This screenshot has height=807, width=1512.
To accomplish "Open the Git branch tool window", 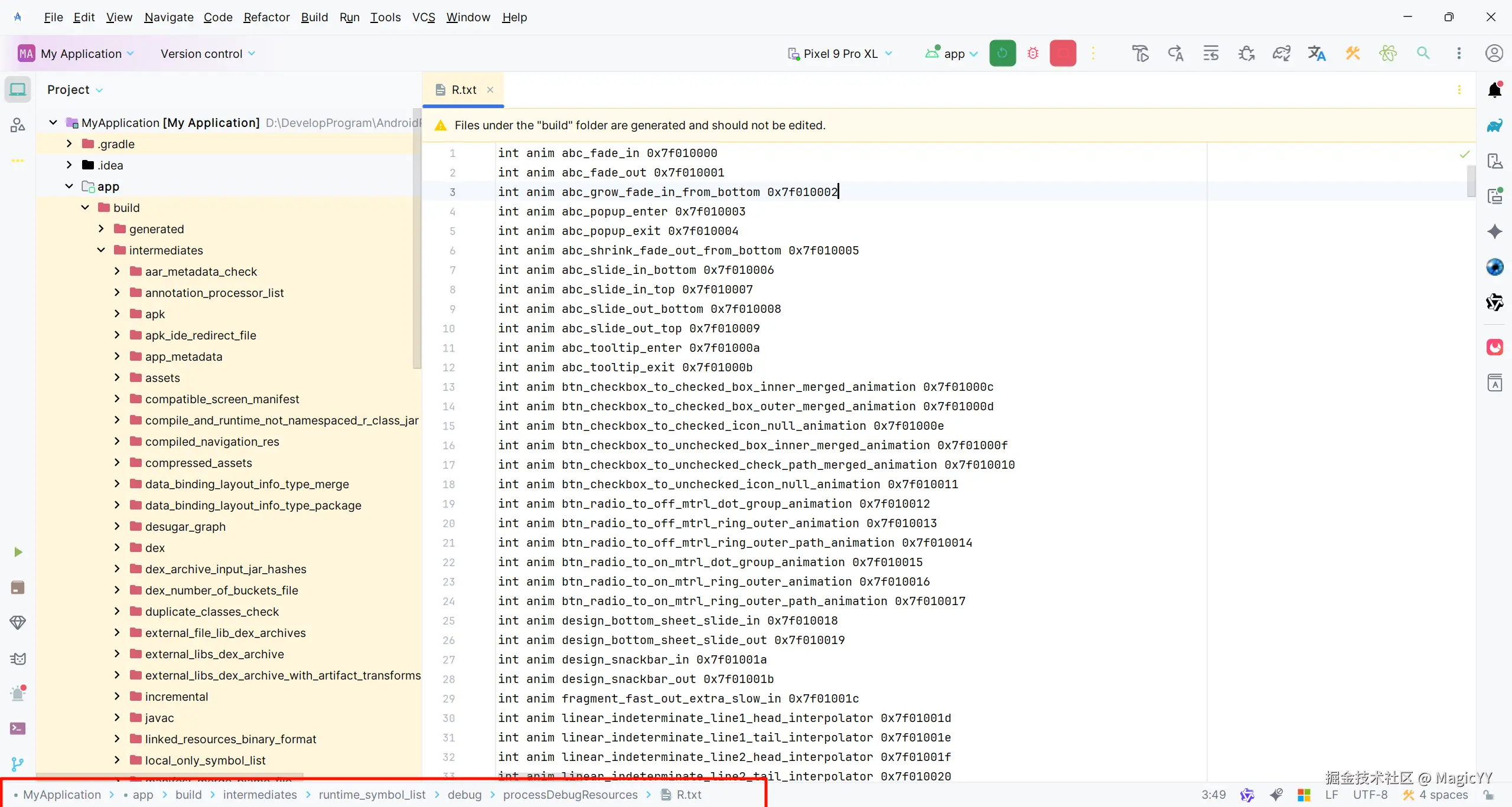I will pos(18,764).
